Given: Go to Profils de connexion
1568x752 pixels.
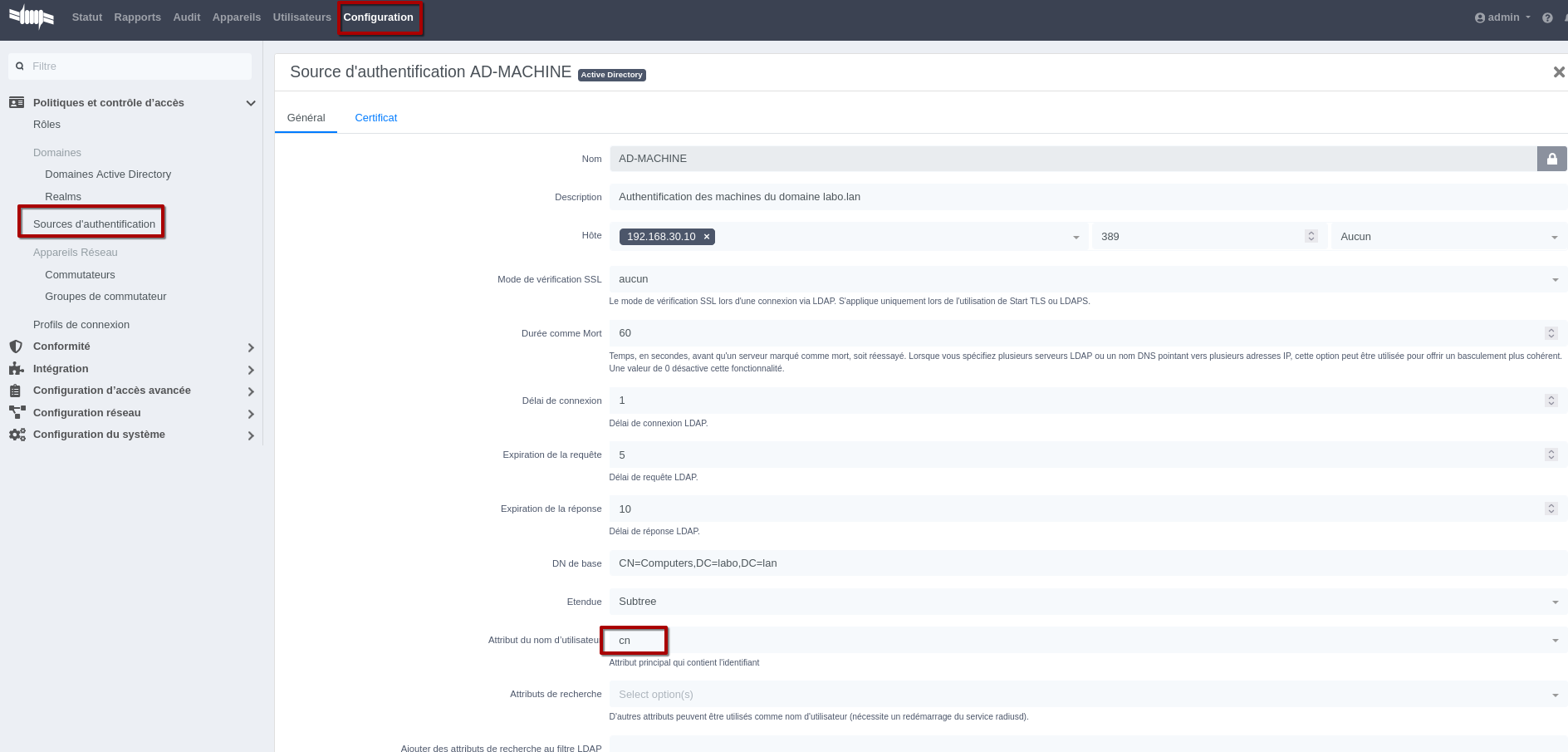Looking at the screenshot, I should click(x=81, y=325).
